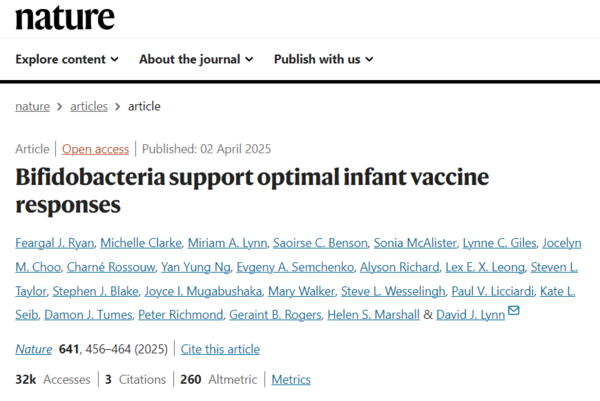Screen dimensions: 600x401
Task: Click the Nature logo
Action: (65, 17)
